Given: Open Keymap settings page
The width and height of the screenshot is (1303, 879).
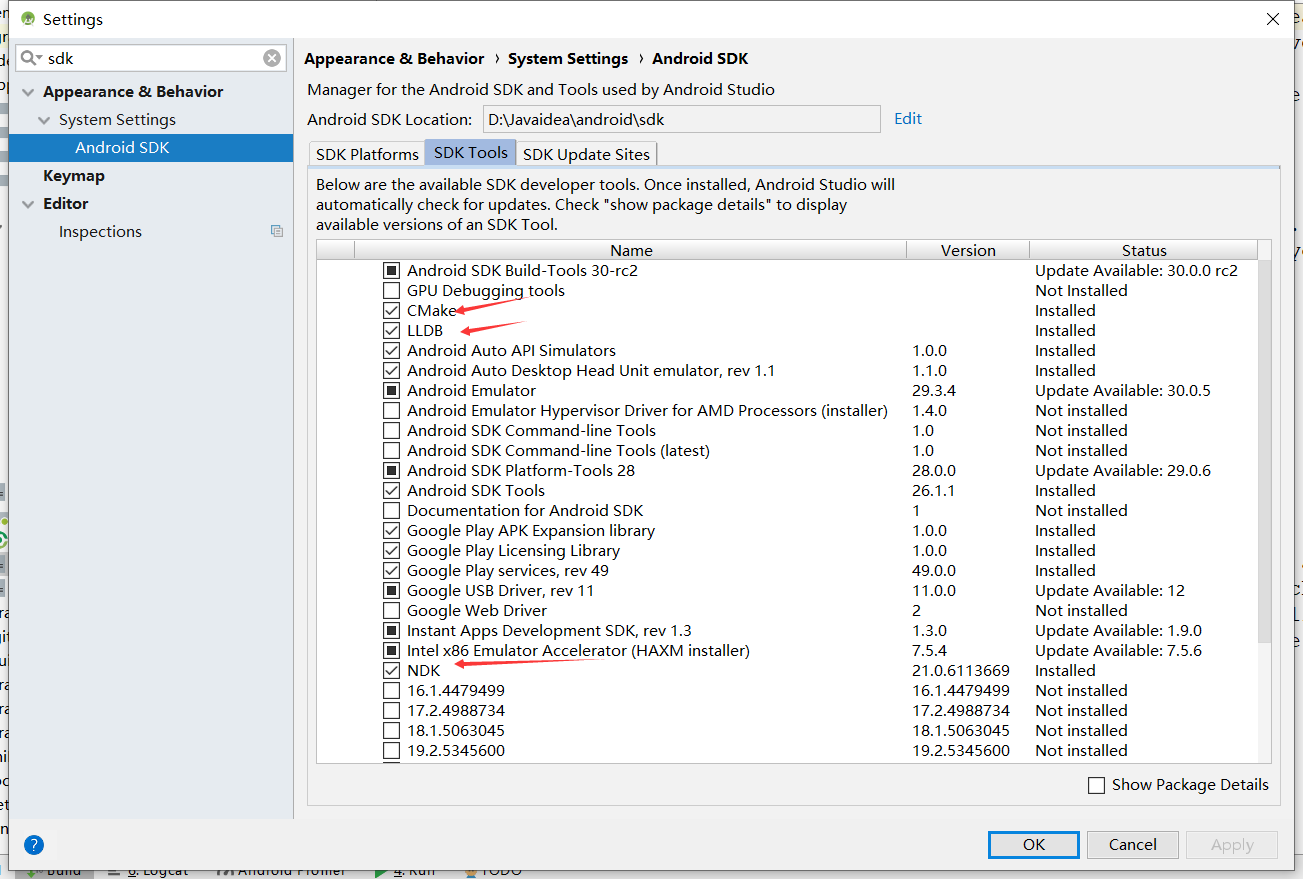Looking at the screenshot, I should coord(74,175).
